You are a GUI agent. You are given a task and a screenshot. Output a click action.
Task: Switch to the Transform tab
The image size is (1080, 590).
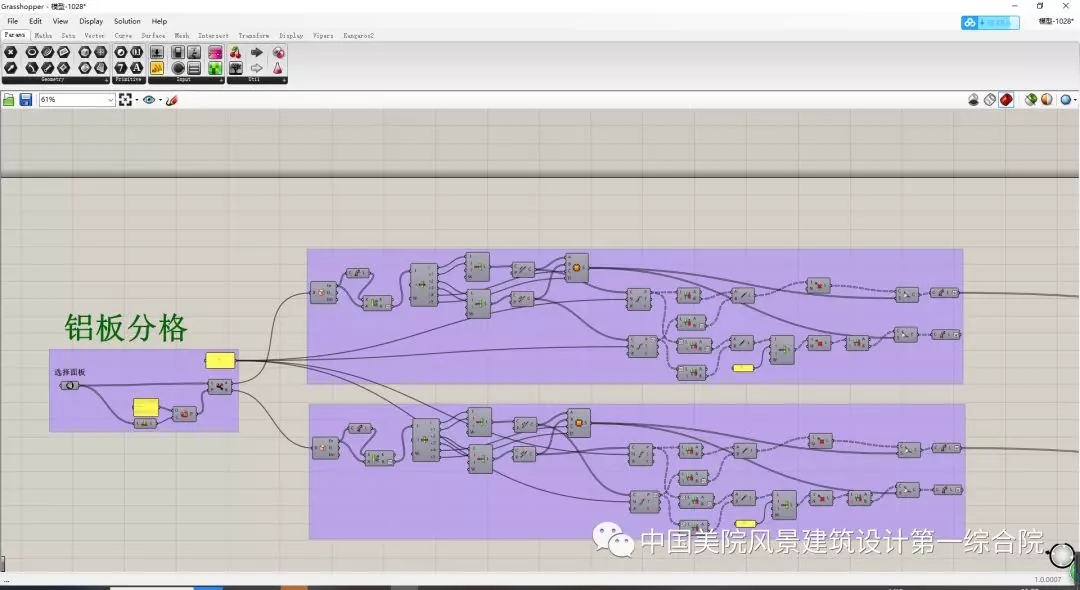253,35
